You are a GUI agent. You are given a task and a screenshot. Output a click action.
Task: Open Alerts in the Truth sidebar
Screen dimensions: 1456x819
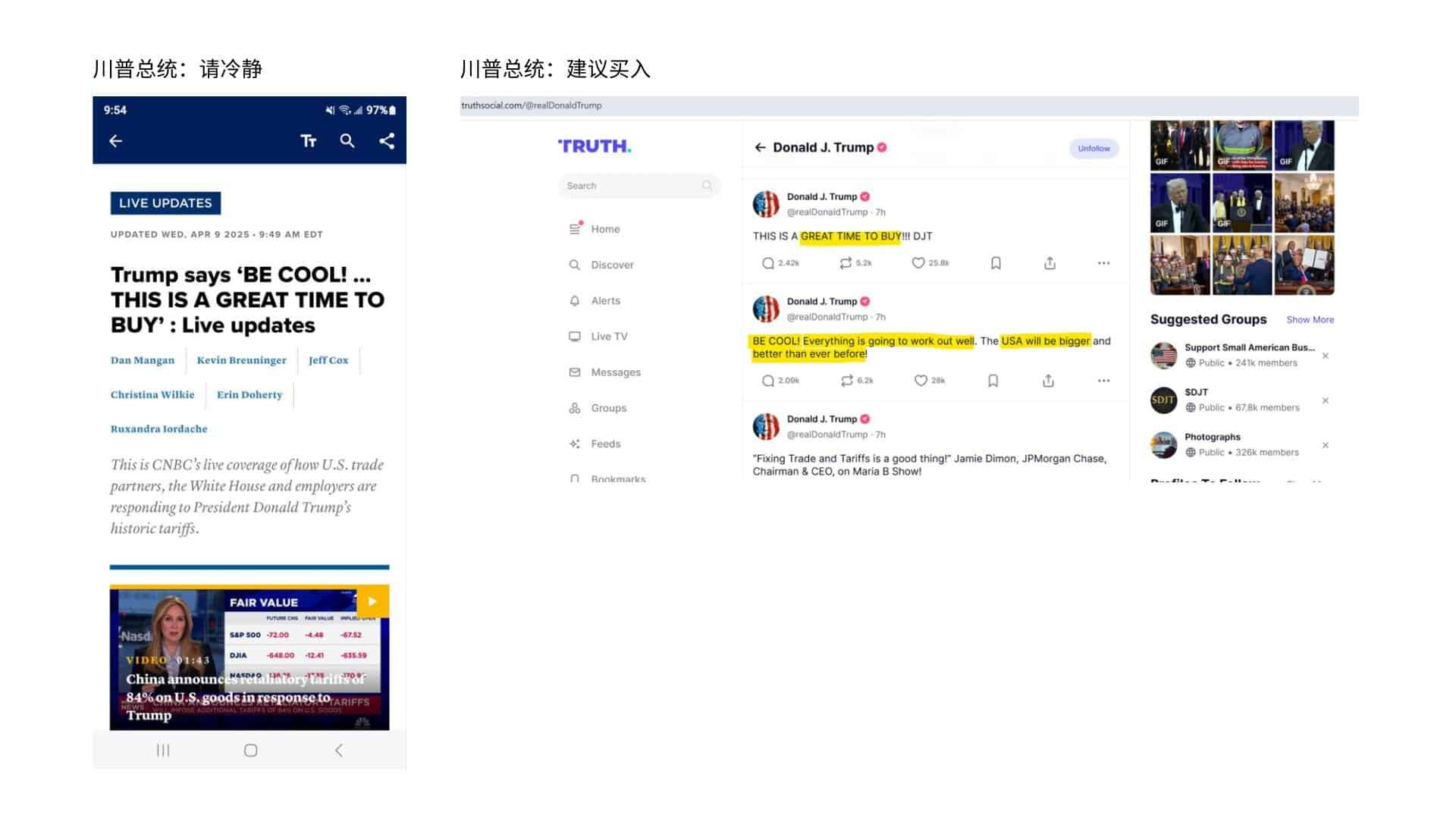pyautogui.click(x=595, y=300)
